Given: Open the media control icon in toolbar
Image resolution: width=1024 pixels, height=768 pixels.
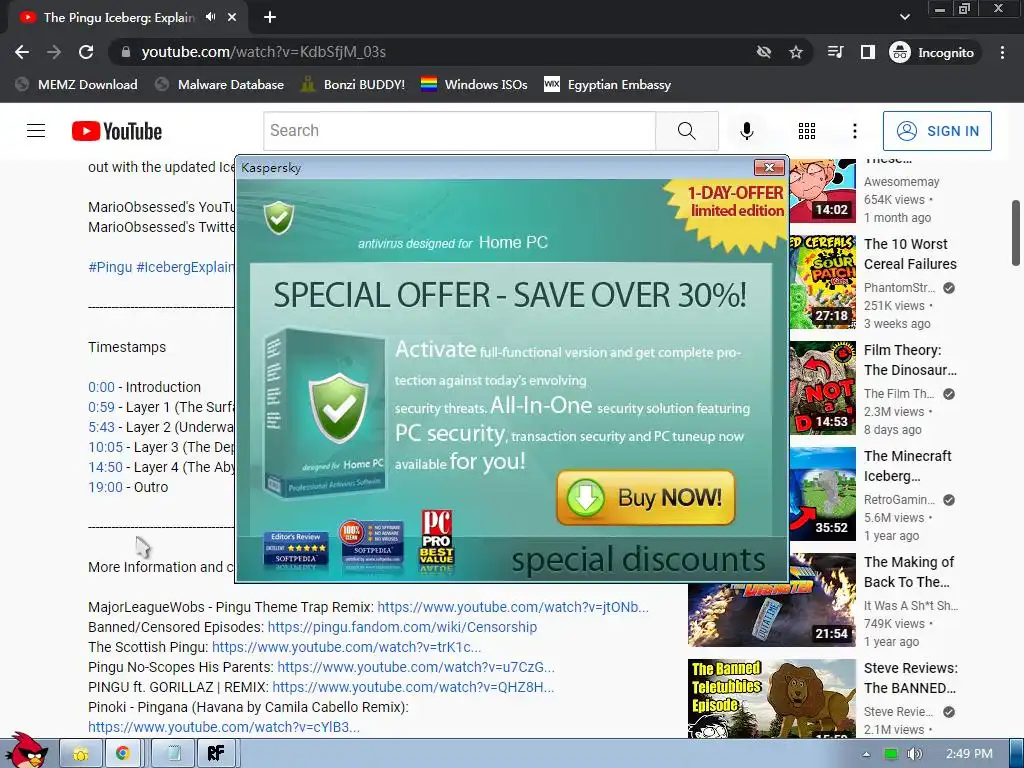Looking at the screenshot, I should [835, 52].
